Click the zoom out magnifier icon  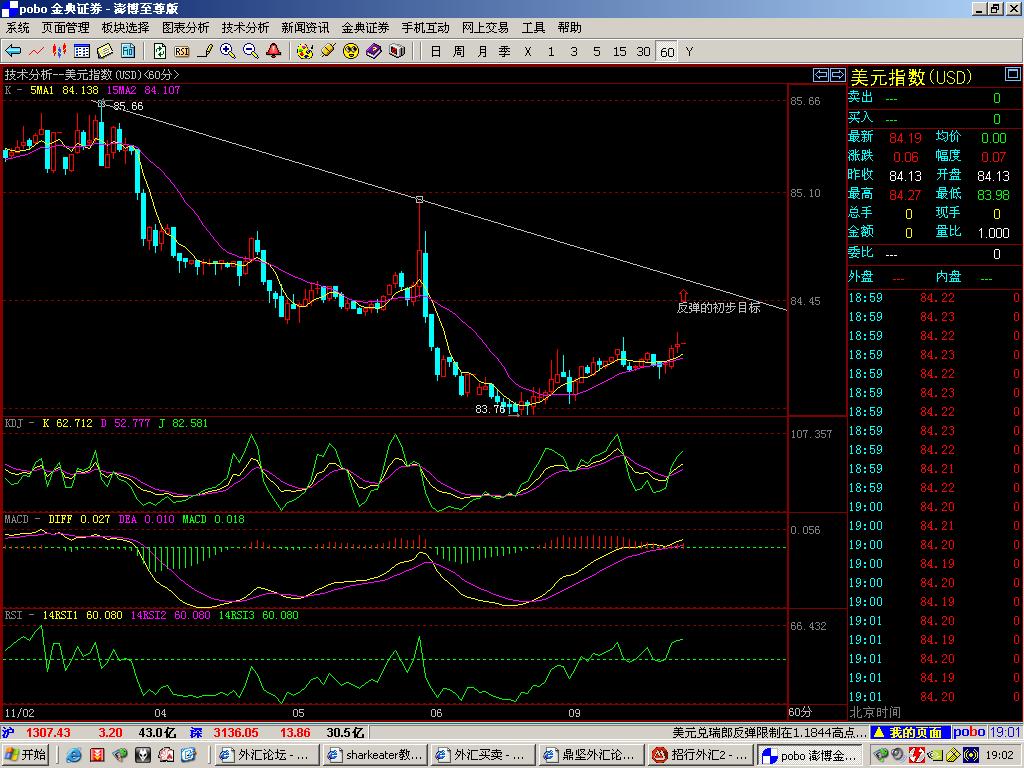pyautogui.click(x=250, y=51)
